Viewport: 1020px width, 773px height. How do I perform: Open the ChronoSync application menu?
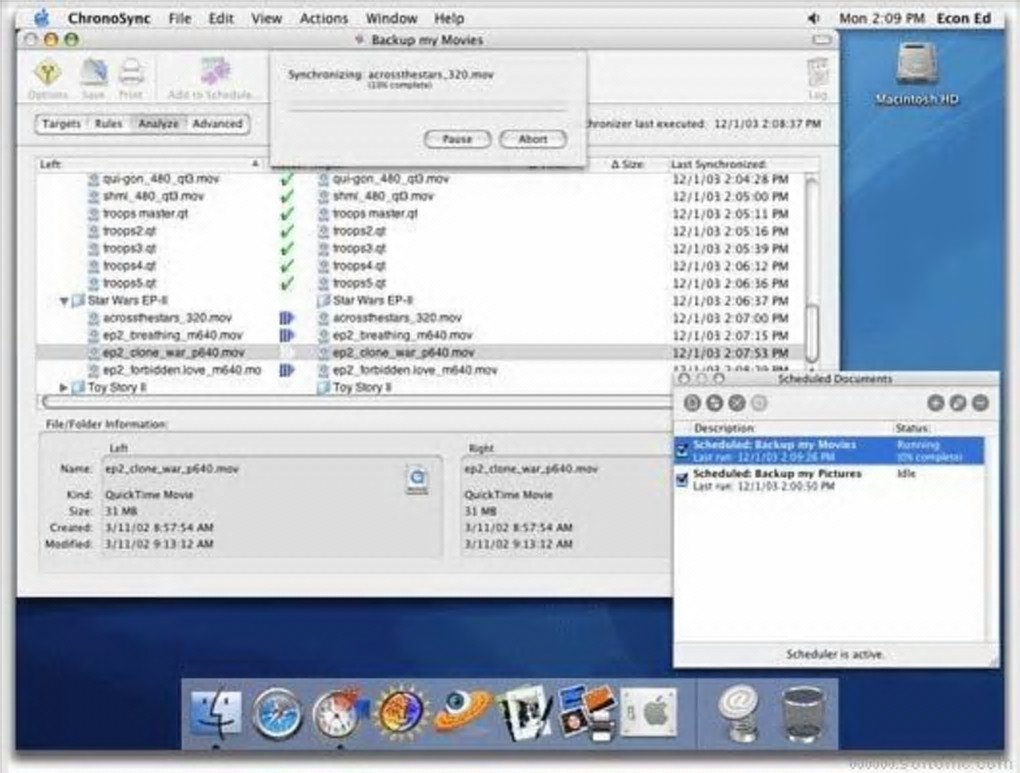[x=109, y=19]
